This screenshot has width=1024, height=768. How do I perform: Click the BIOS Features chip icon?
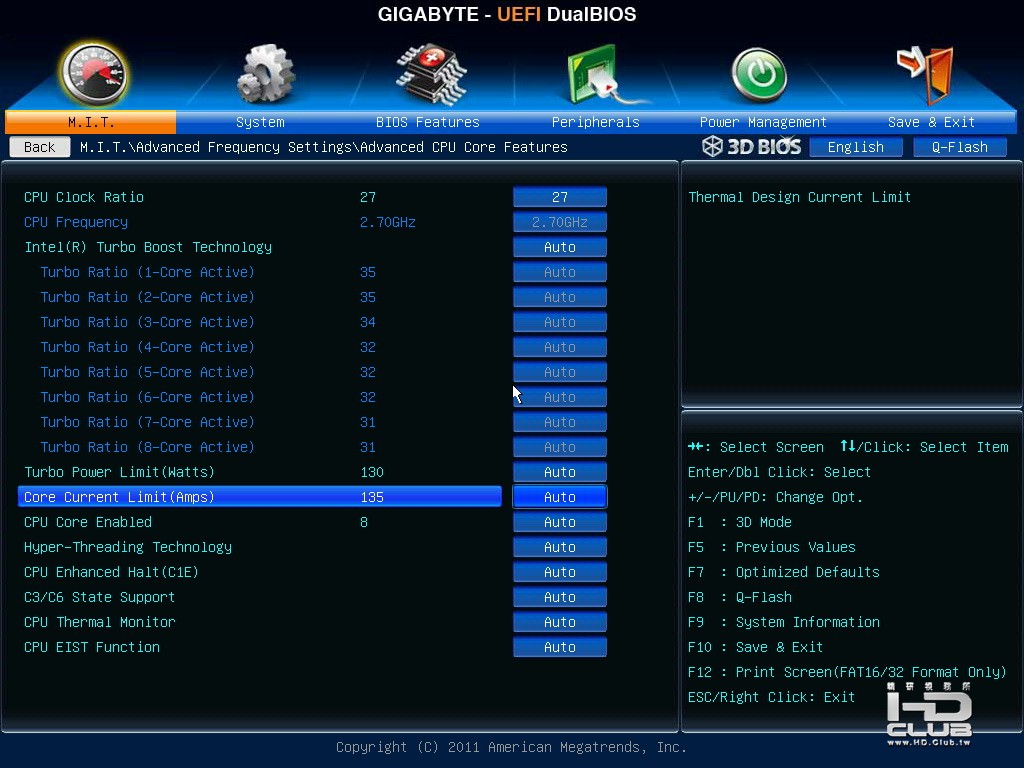tap(431, 74)
